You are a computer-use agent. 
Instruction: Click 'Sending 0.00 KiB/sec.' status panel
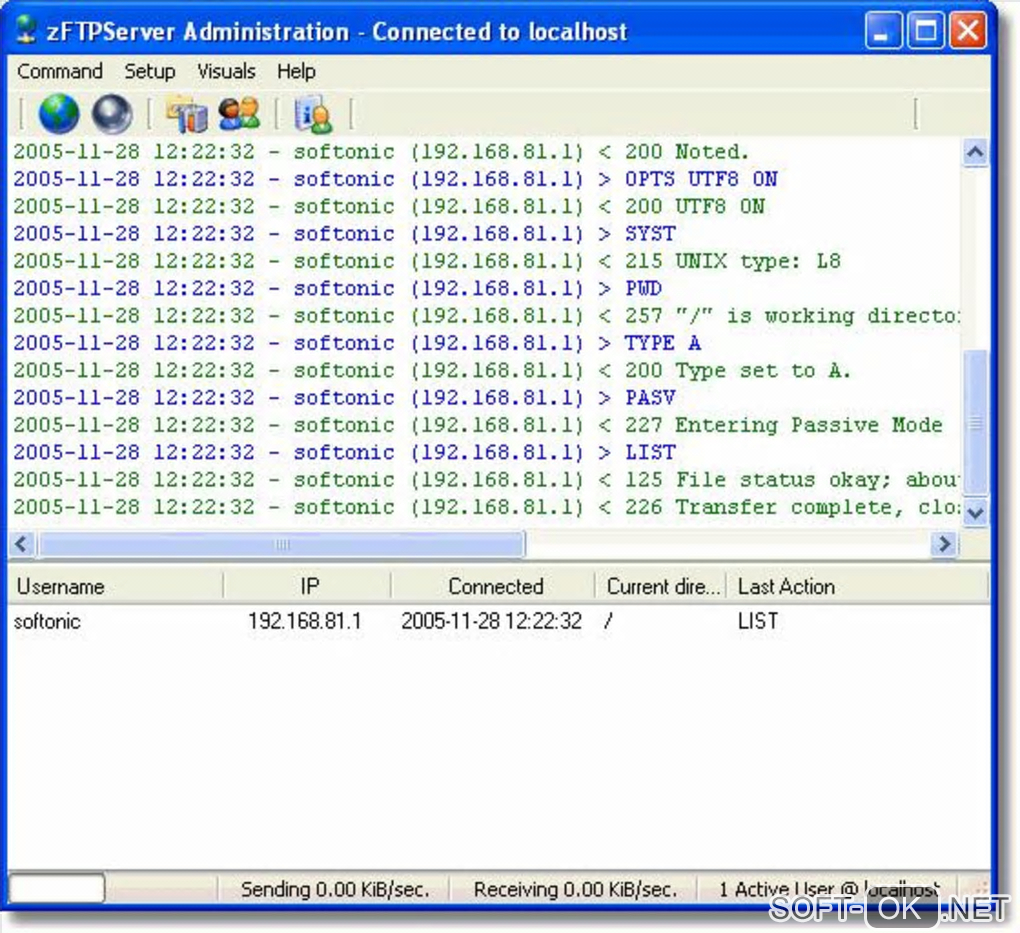click(334, 889)
